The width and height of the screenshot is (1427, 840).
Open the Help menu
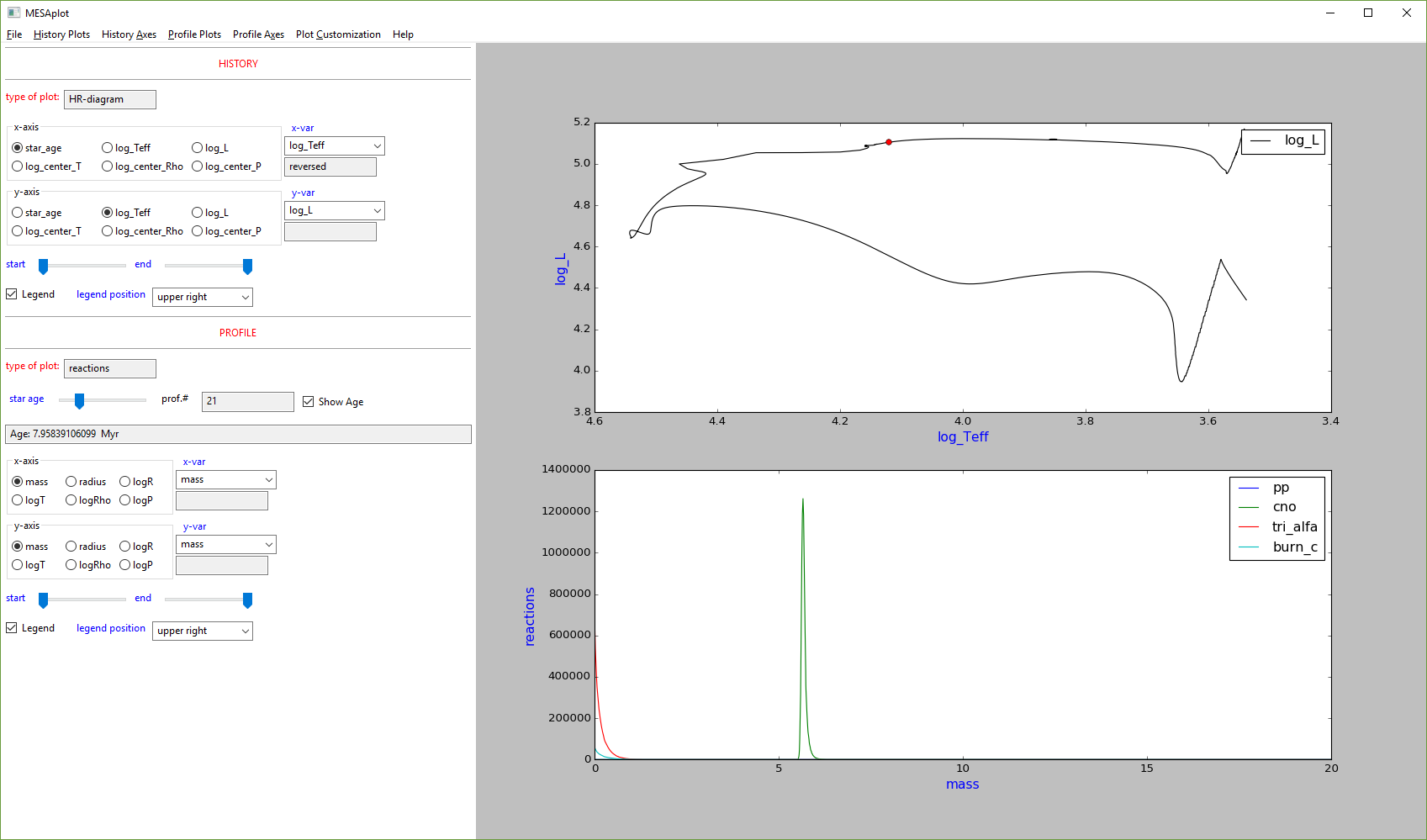coord(403,34)
